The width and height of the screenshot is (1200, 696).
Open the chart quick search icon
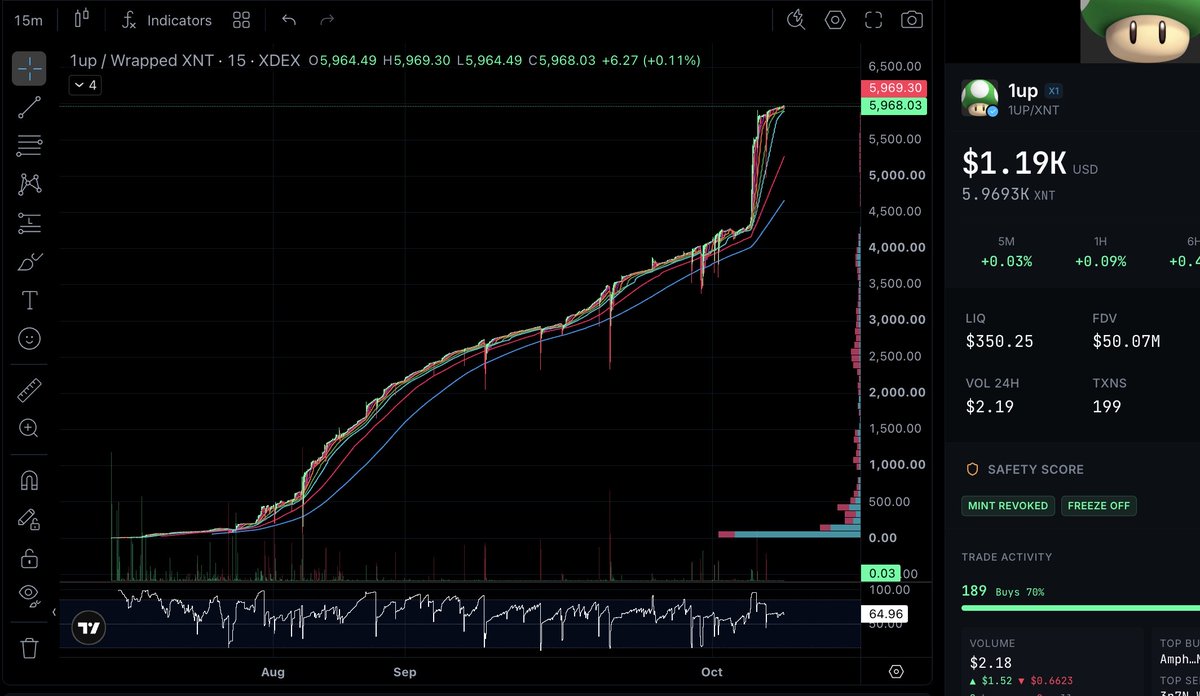tap(796, 20)
